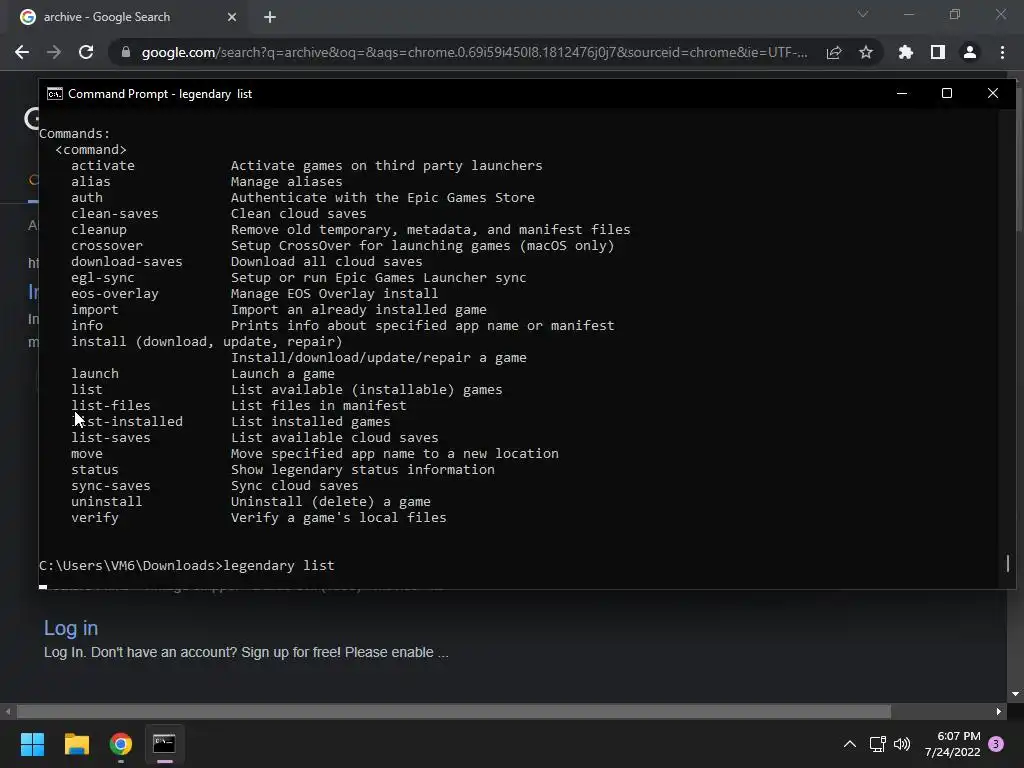Viewport: 1024px width, 768px height.
Task: Click the 'egl-sync' command text
Action: click(103, 278)
